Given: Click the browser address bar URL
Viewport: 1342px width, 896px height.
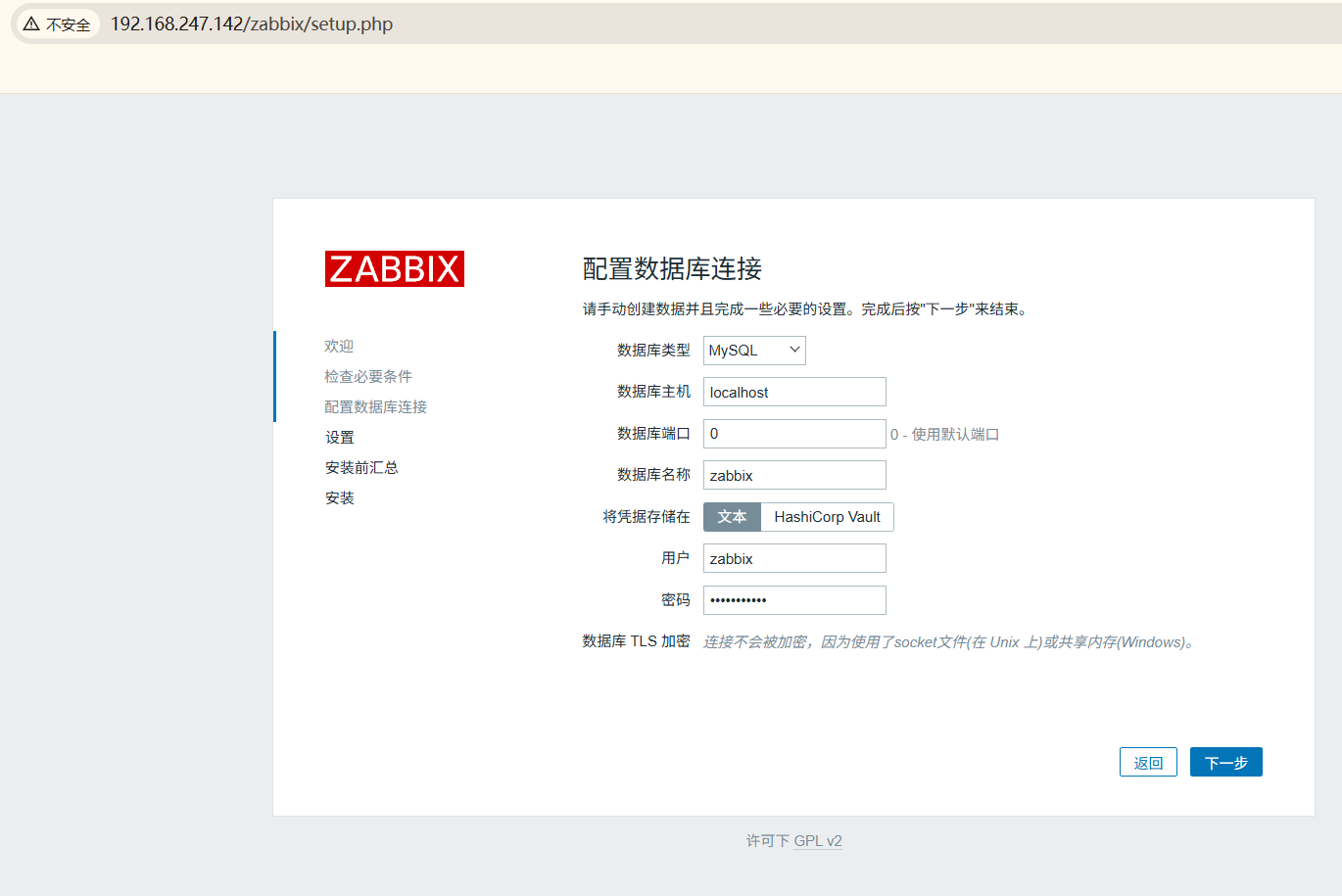Looking at the screenshot, I should [x=252, y=24].
